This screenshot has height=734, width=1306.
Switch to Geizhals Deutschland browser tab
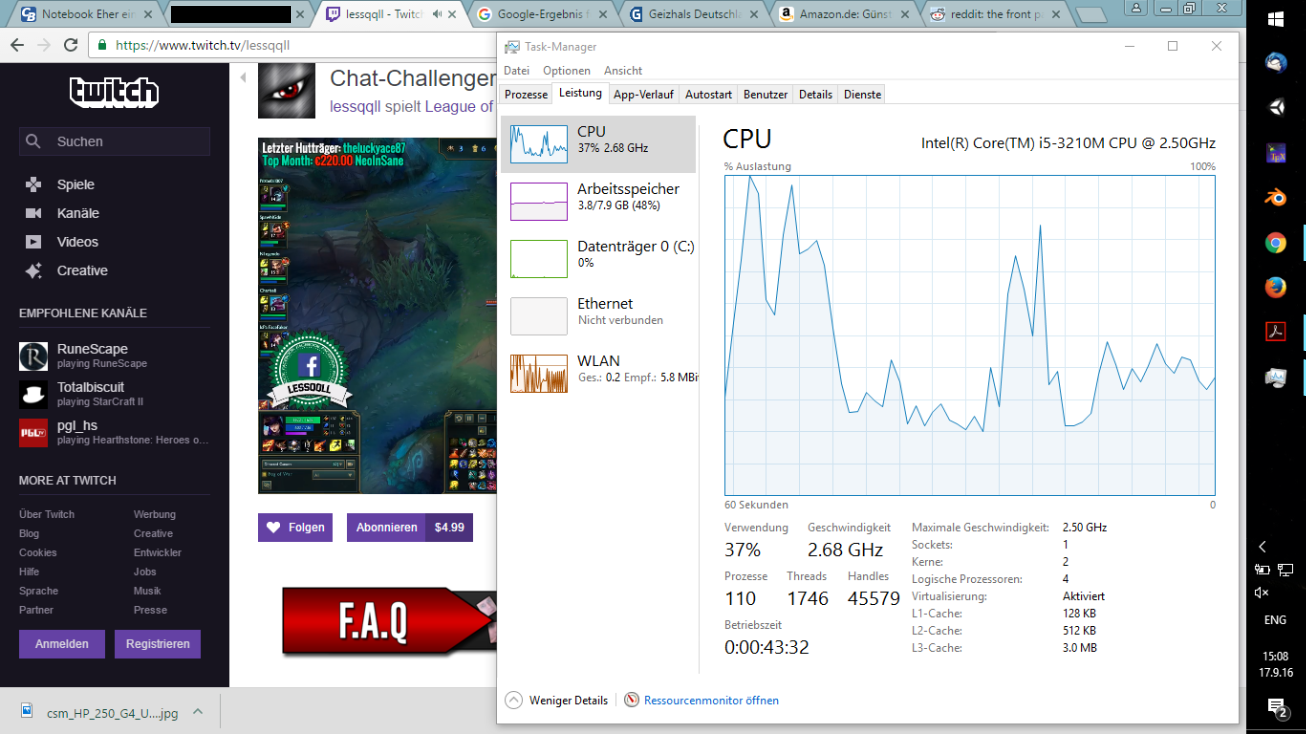tap(695, 14)
